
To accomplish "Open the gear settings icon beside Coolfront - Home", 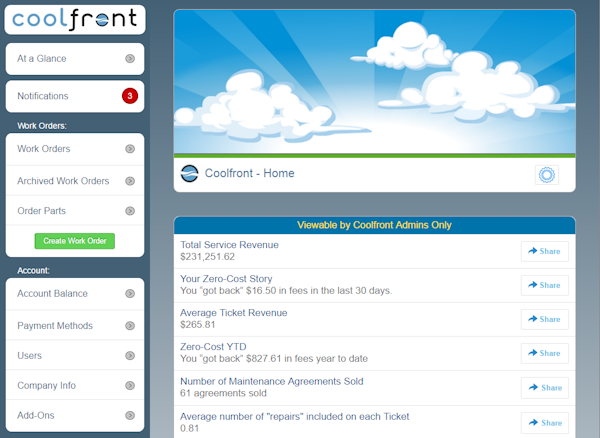I will point(546,175).
